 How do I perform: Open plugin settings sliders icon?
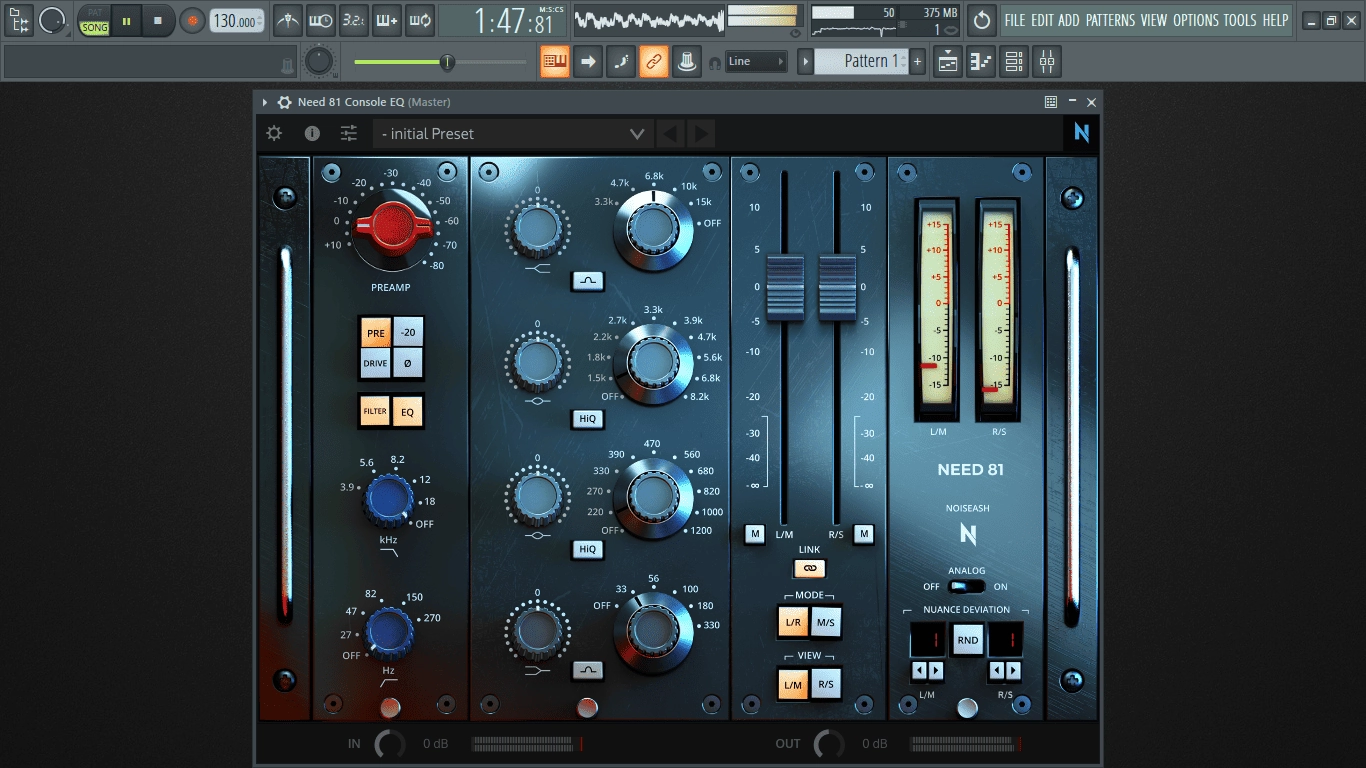point(349,133)
